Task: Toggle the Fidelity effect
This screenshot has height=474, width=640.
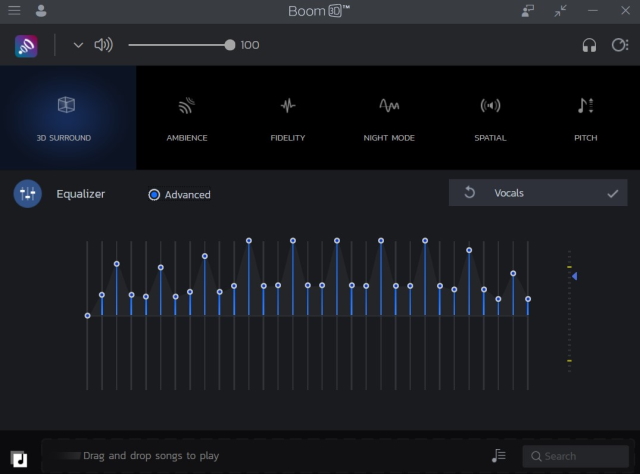Action: (288, 118)
